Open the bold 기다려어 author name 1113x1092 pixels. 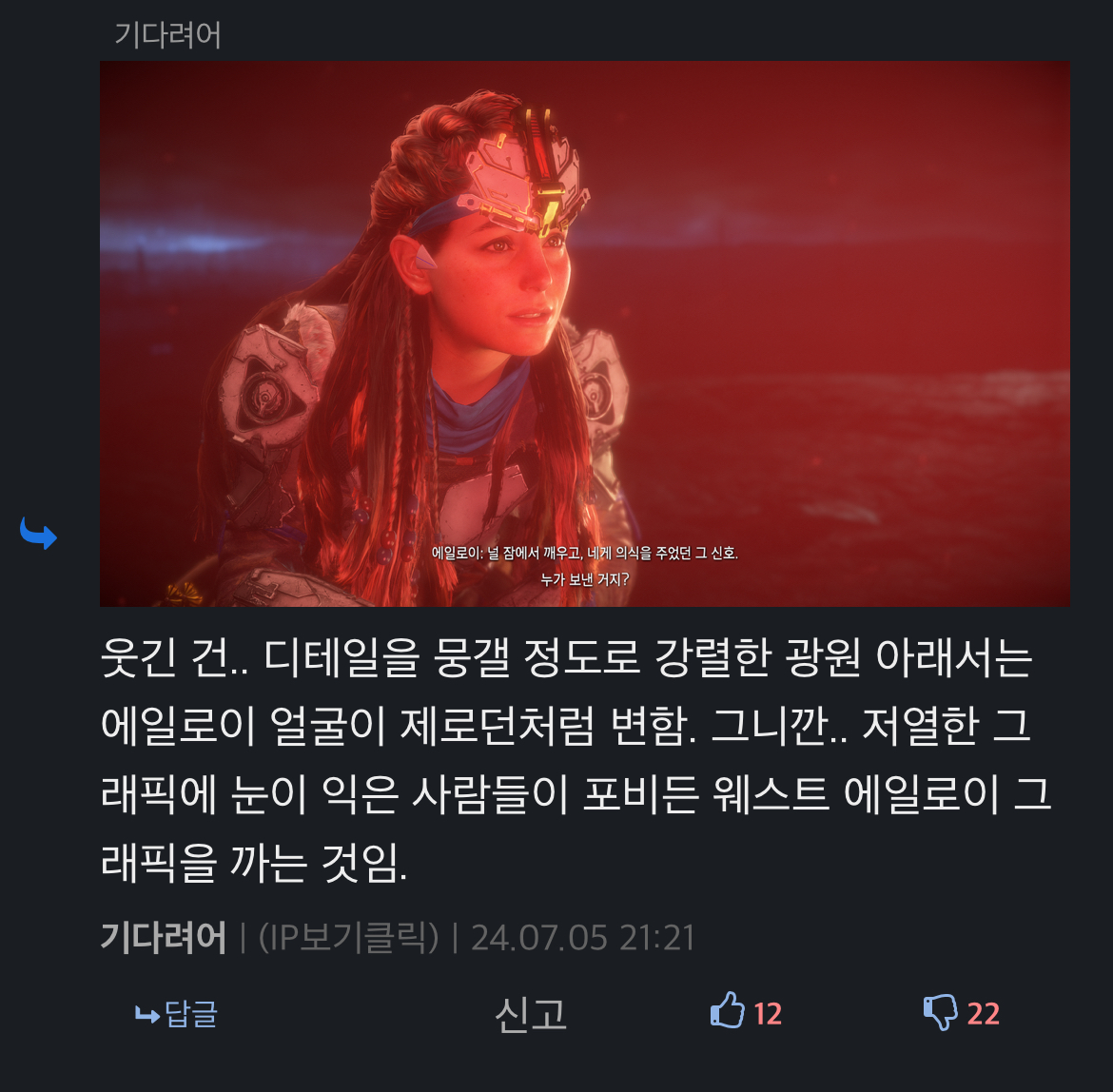click(164, 937)
